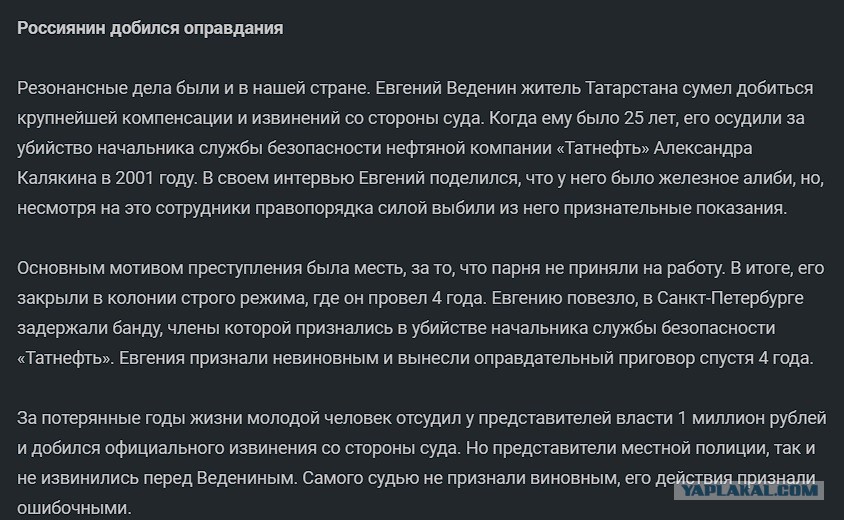
Task: Click the quoted company name «Татнефть» before 'Александра'
Action: [x=603, y=148]
